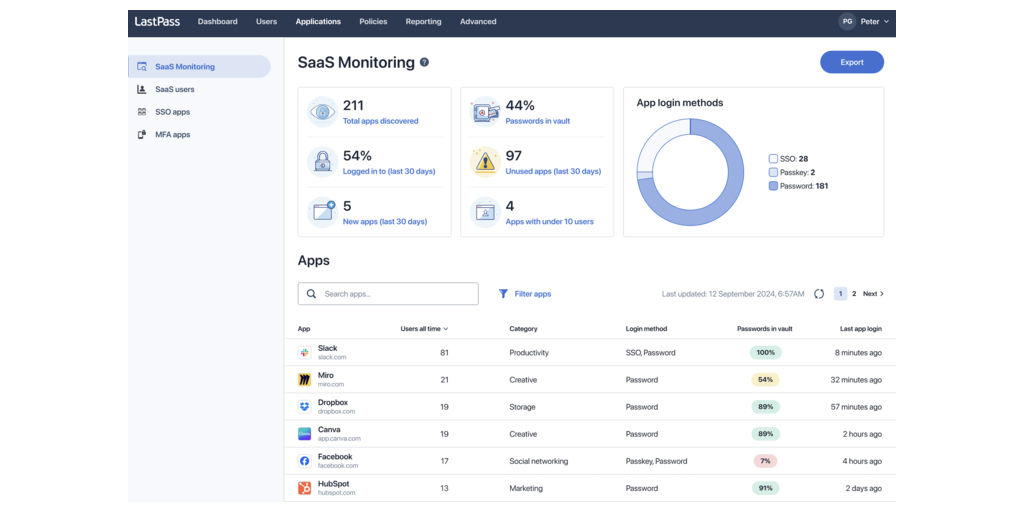
Task: Click the Export button
Action: pyautogui.click(x=851, y=62)
